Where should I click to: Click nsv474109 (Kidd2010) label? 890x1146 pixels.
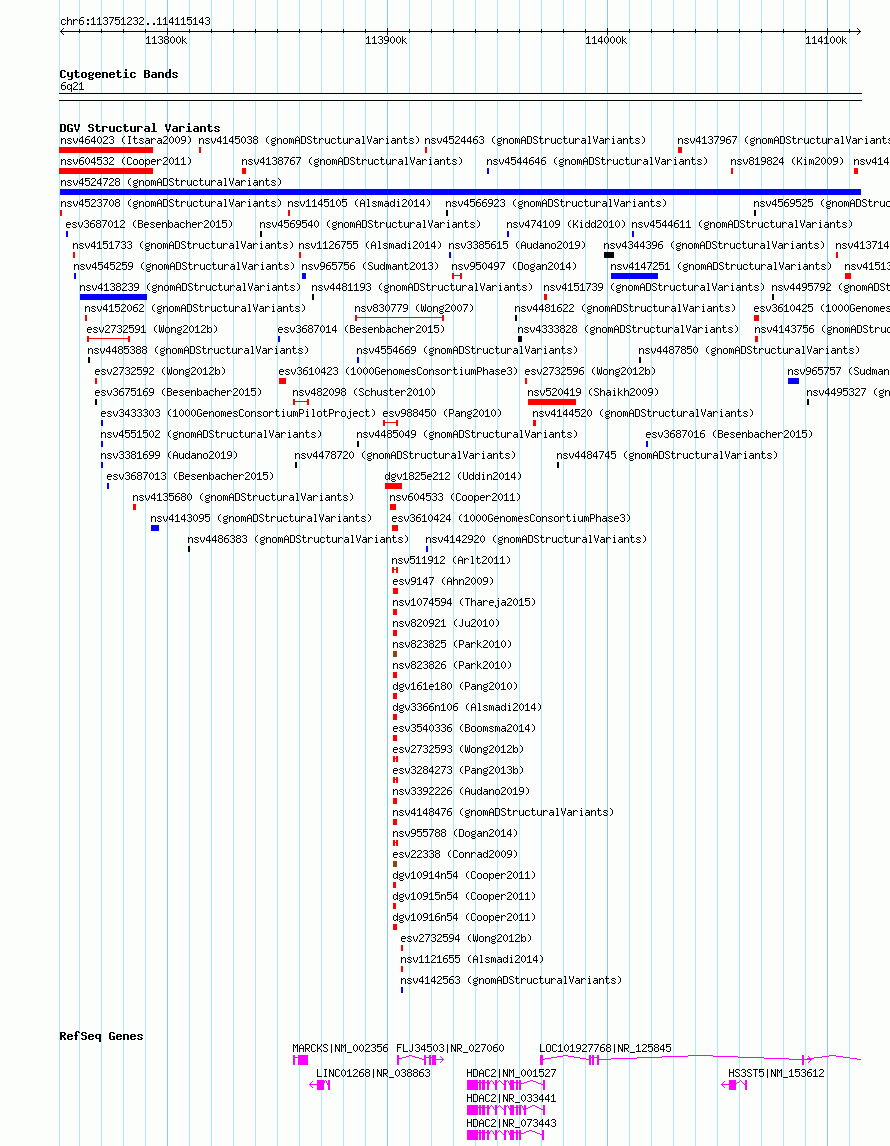(566, 224)
